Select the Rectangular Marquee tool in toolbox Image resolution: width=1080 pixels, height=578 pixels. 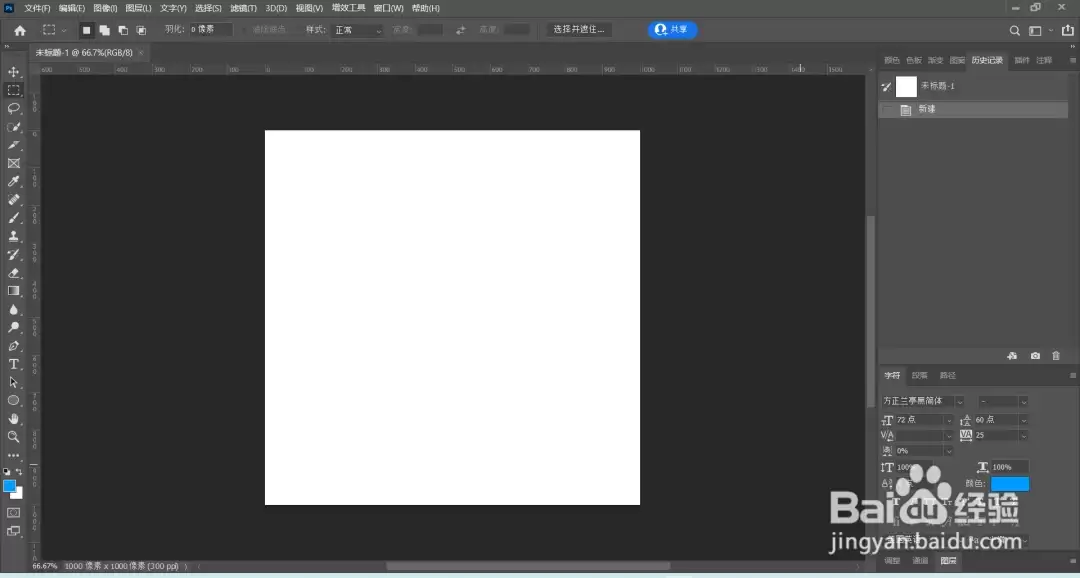point(13,90)
